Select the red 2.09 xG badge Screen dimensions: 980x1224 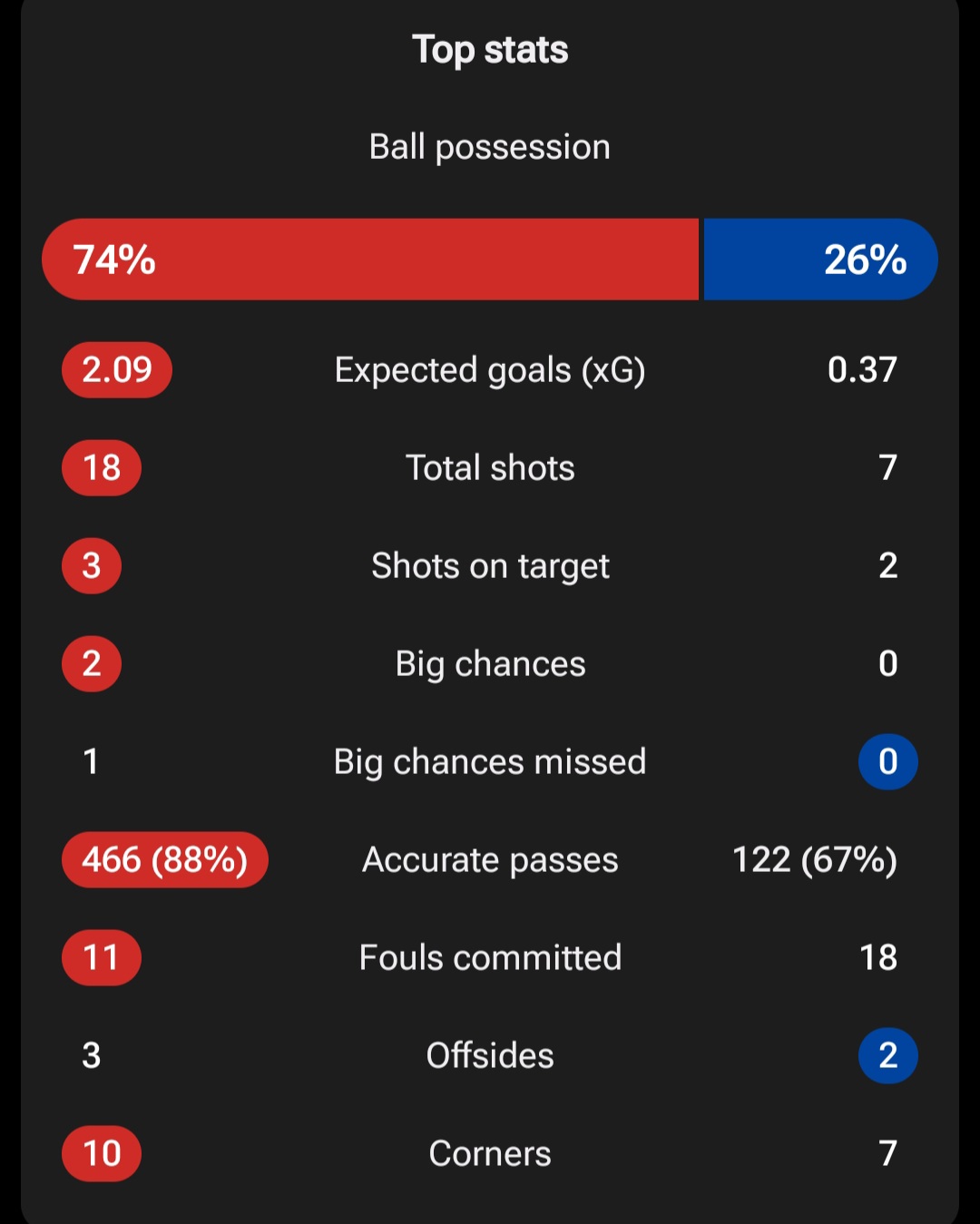click(117, 369)
